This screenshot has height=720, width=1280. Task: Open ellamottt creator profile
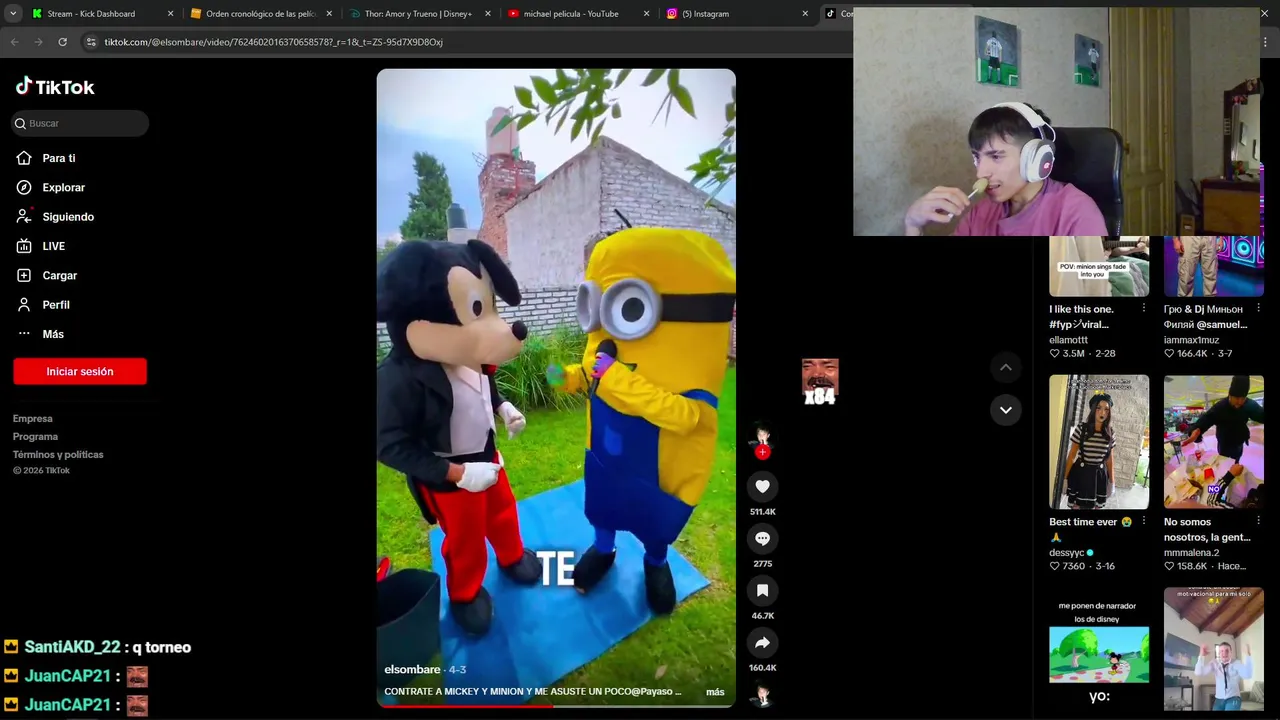pyautogui.click(x=1068, y=340)
